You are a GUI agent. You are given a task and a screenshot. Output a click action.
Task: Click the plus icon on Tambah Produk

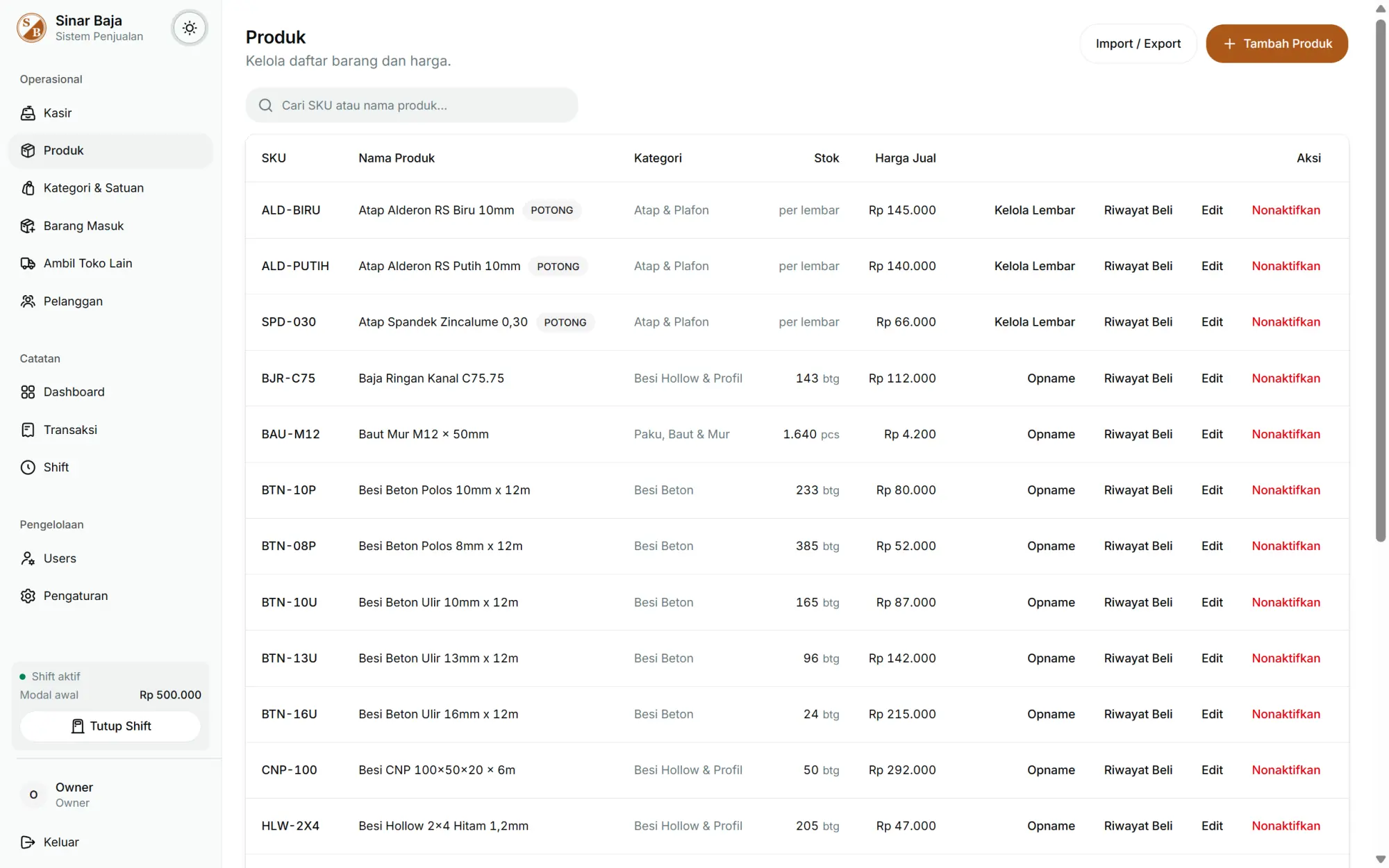click(1229, 44)
